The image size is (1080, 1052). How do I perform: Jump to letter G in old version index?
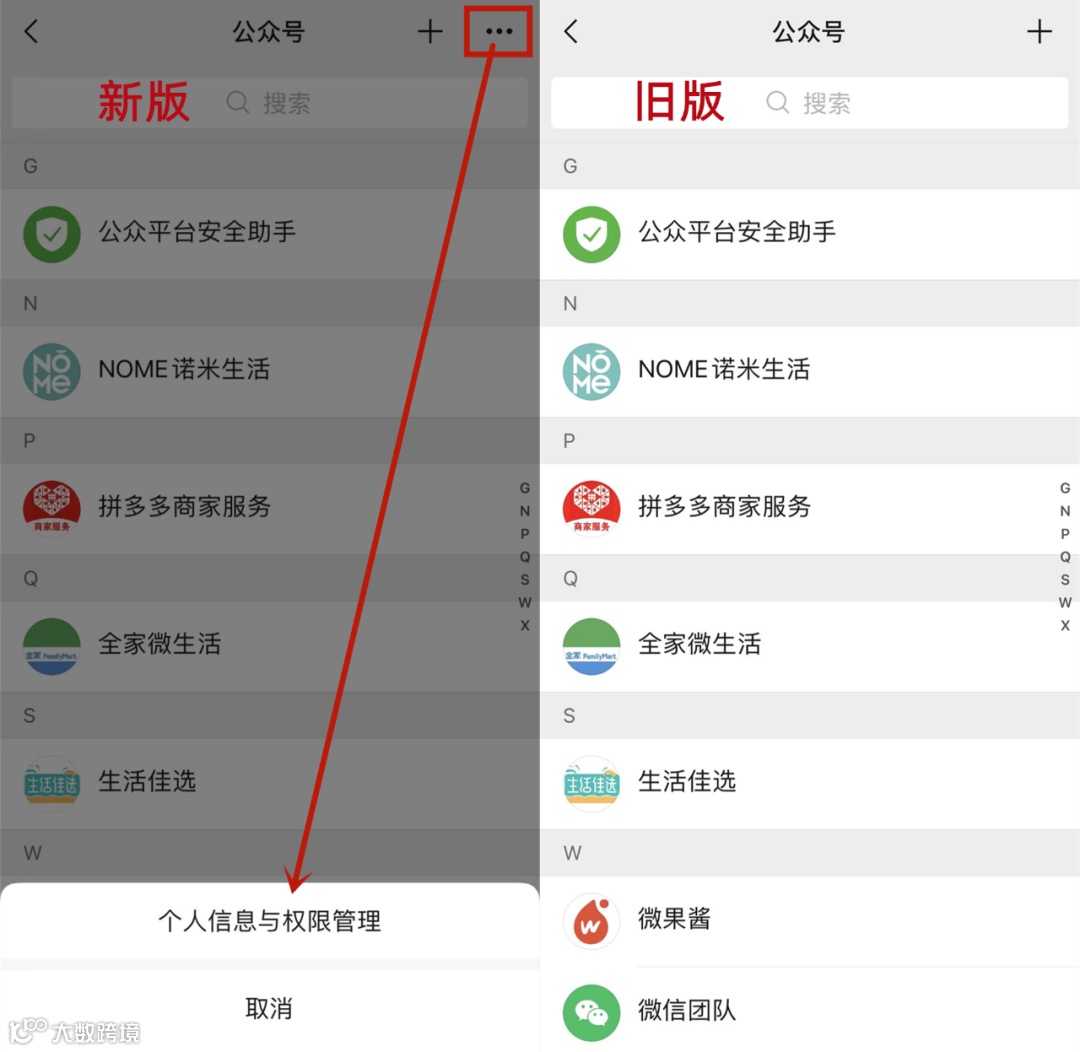(1065, 488)
